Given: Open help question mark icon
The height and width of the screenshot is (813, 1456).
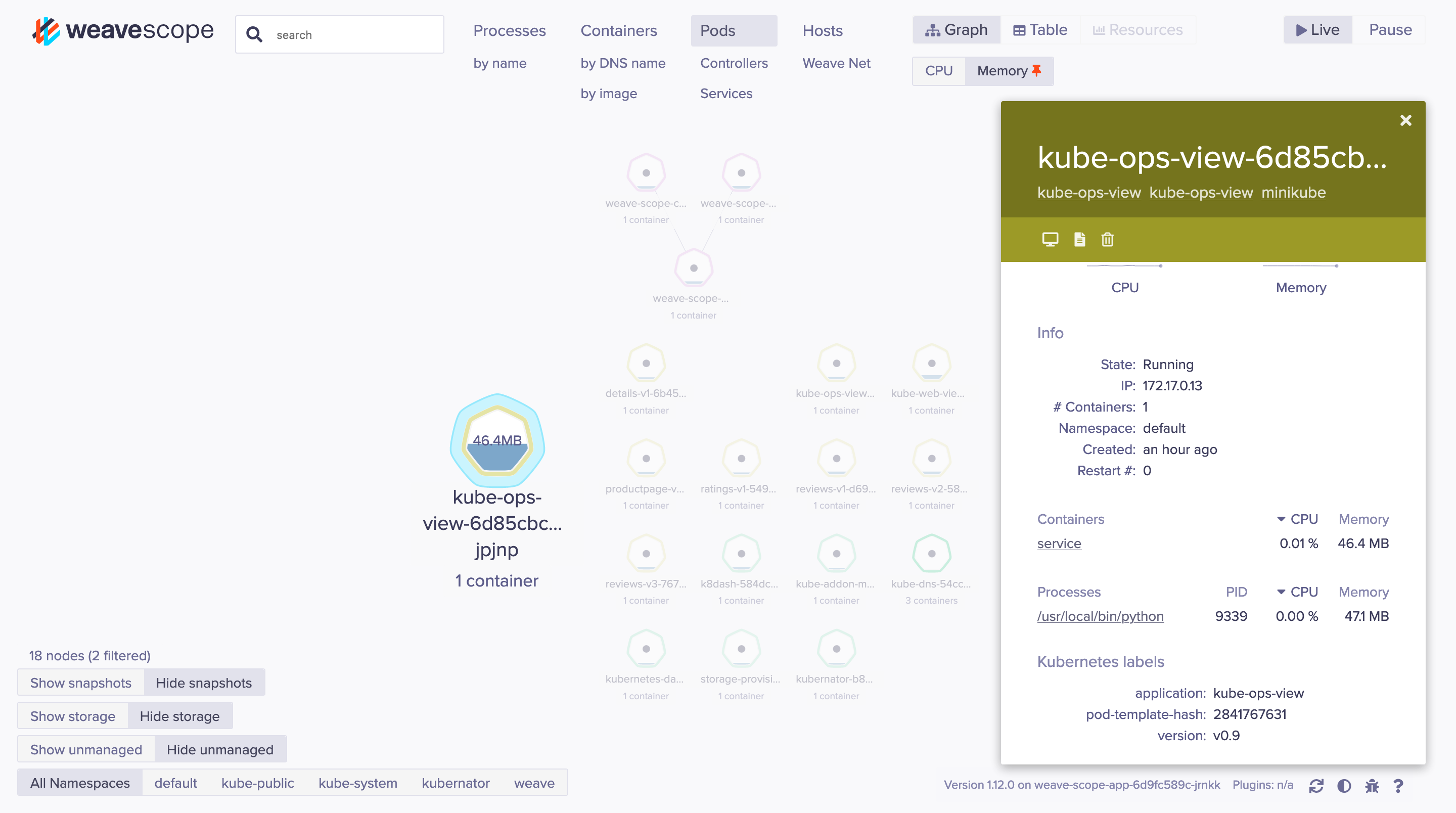Looking at the screenshot, I should [x=1398, y=785].
